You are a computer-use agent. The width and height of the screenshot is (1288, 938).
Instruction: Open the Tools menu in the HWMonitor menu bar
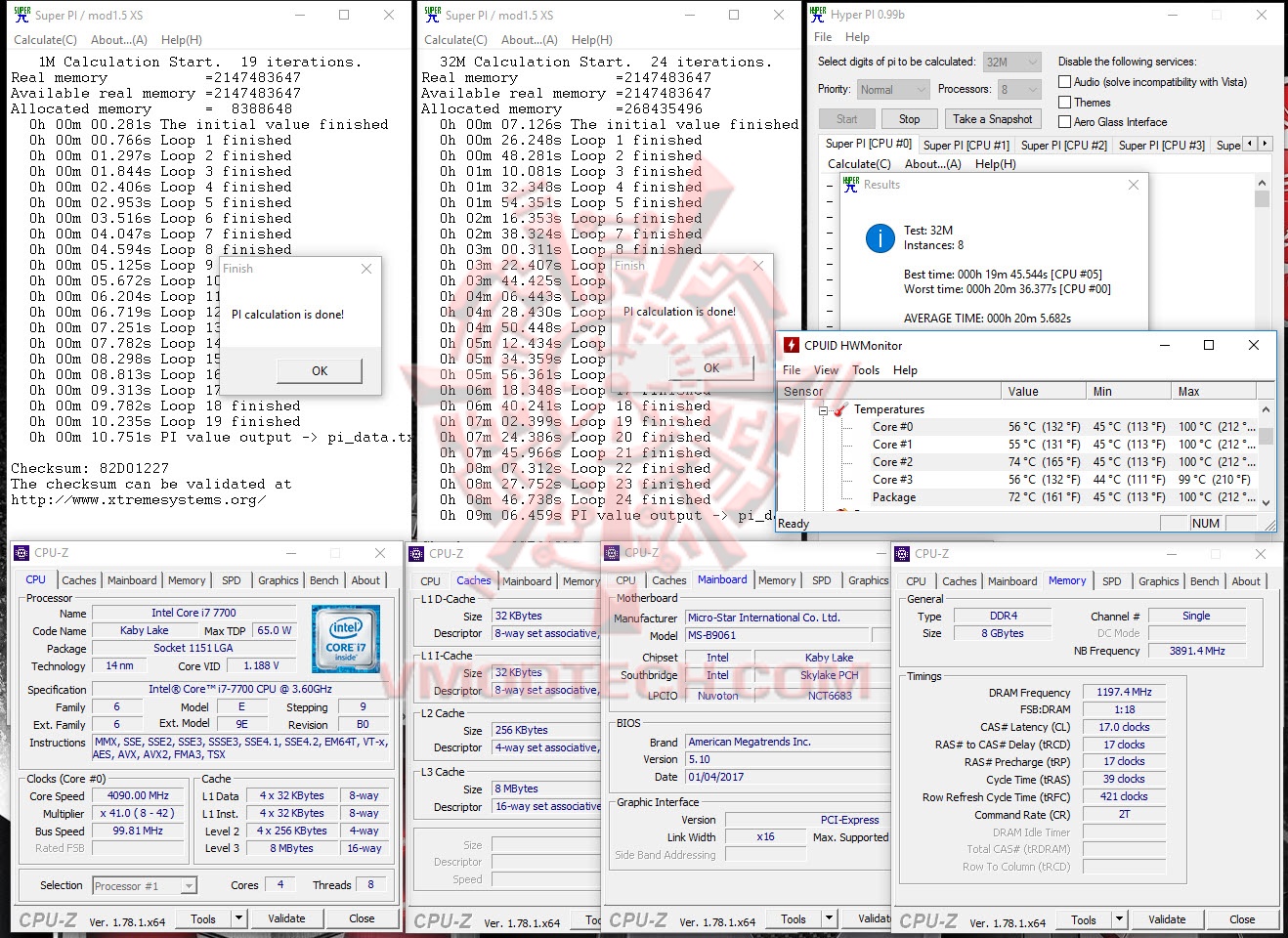point(866,370)
